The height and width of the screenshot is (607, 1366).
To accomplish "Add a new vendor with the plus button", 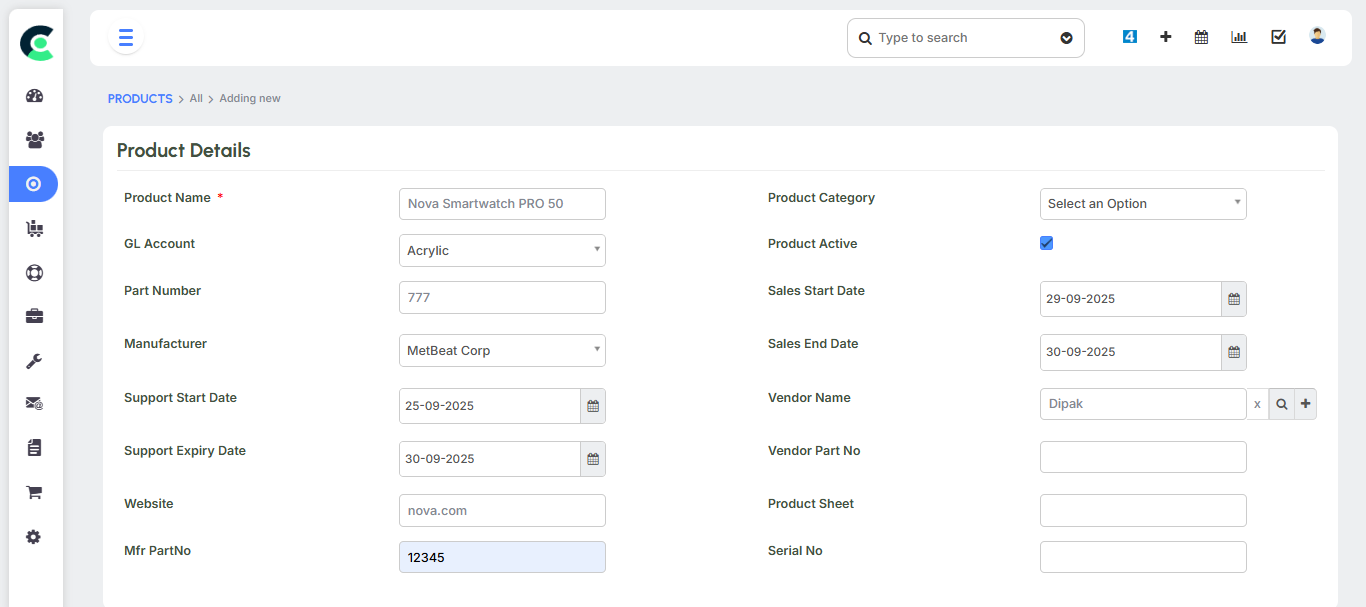I will (1305, 403).
